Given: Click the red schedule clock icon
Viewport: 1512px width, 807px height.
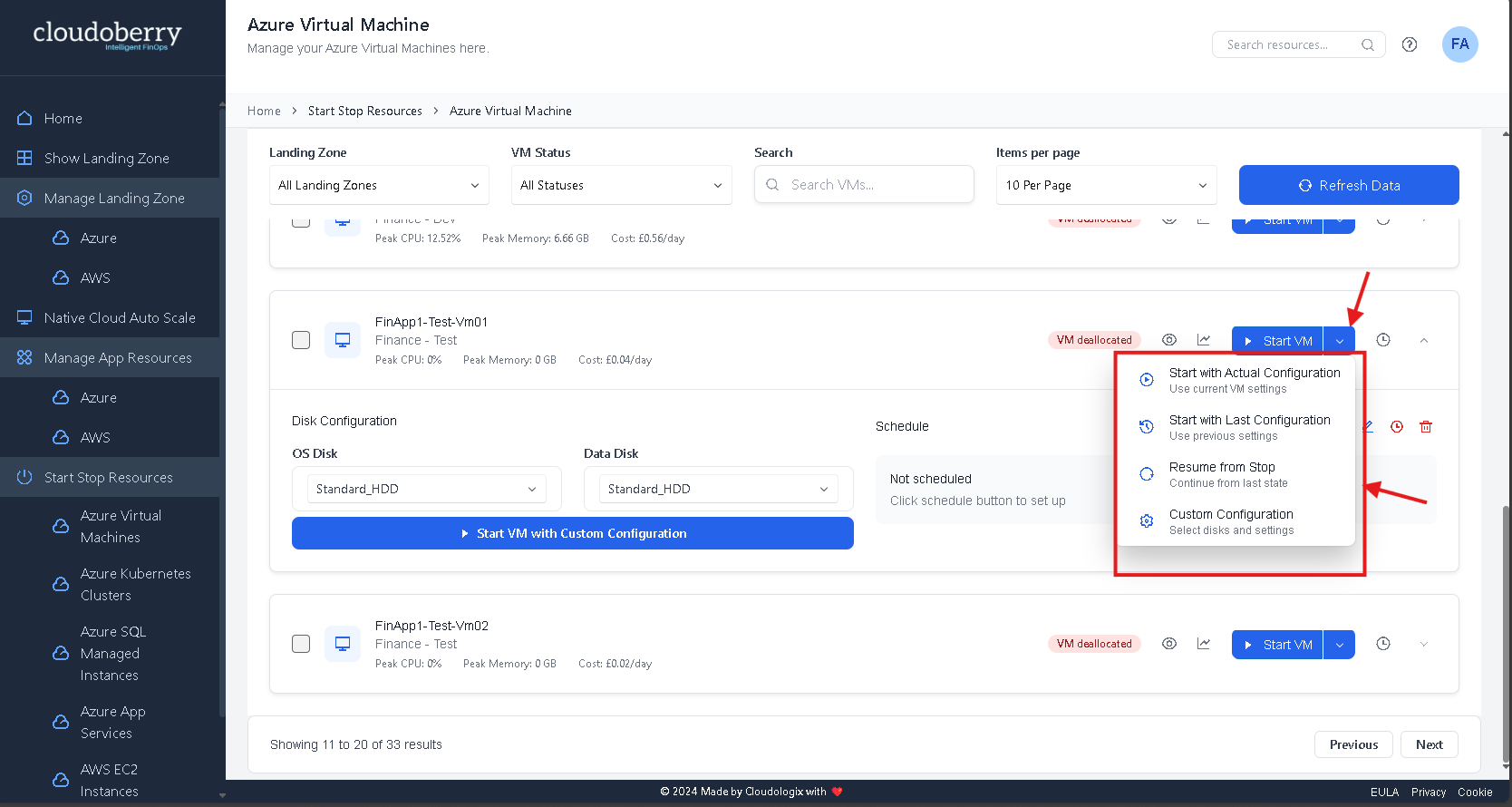Looking at the screenshot, I should tap(1397, 426).
